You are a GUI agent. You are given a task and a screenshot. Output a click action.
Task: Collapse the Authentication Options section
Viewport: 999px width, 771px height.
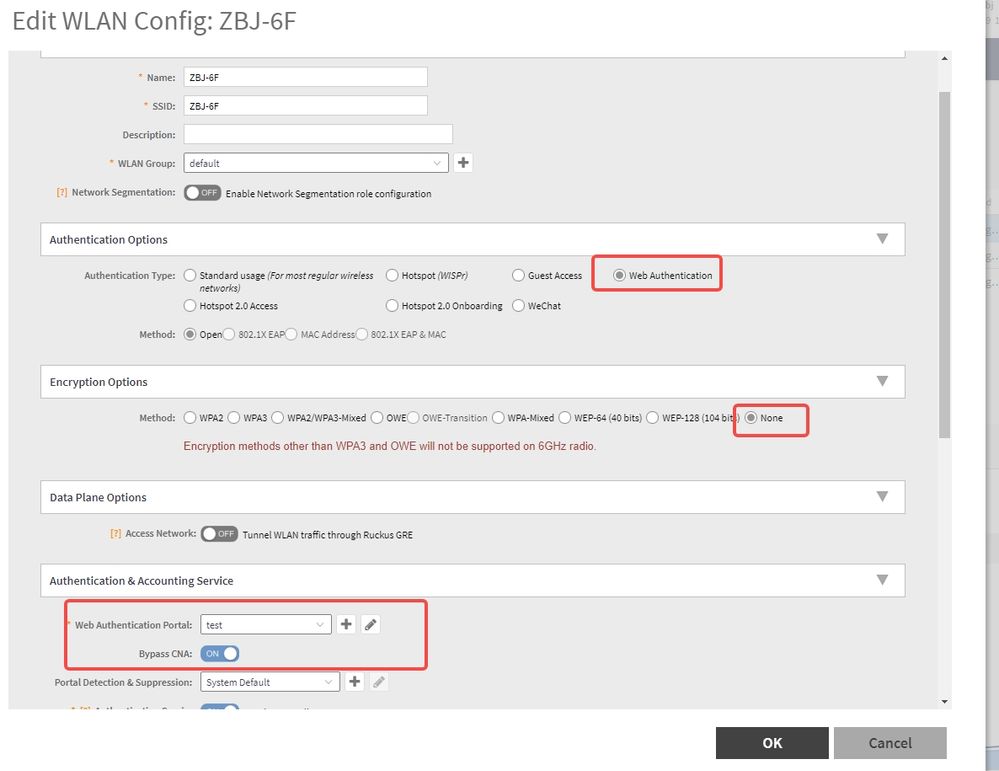881,239
